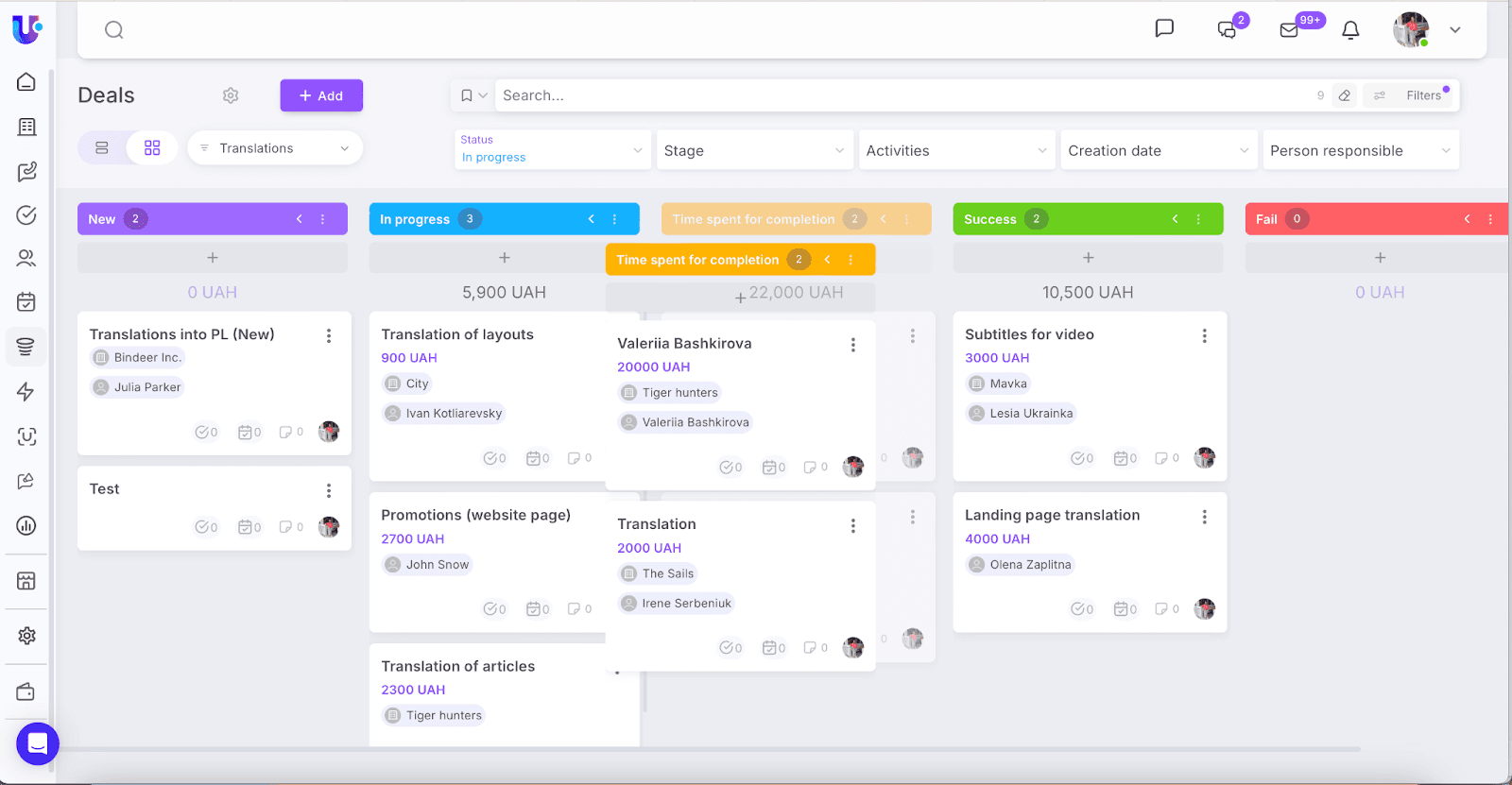Click into the deals Search field
The width and height of the screenshot is (1512, 785).
[x=898, y=95]
